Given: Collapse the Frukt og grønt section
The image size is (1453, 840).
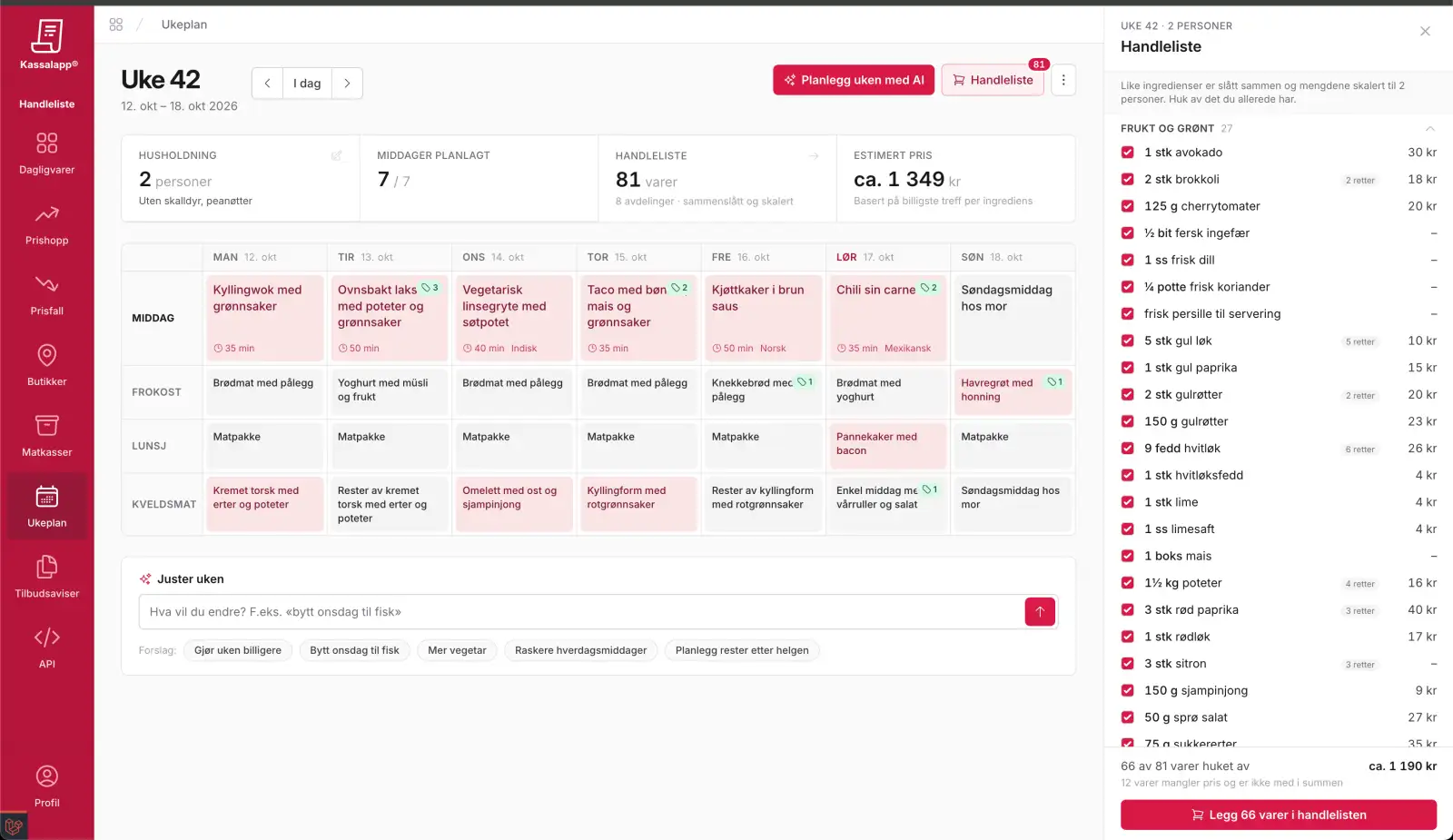Looking at the screenshot, I should coord(1430,129).
